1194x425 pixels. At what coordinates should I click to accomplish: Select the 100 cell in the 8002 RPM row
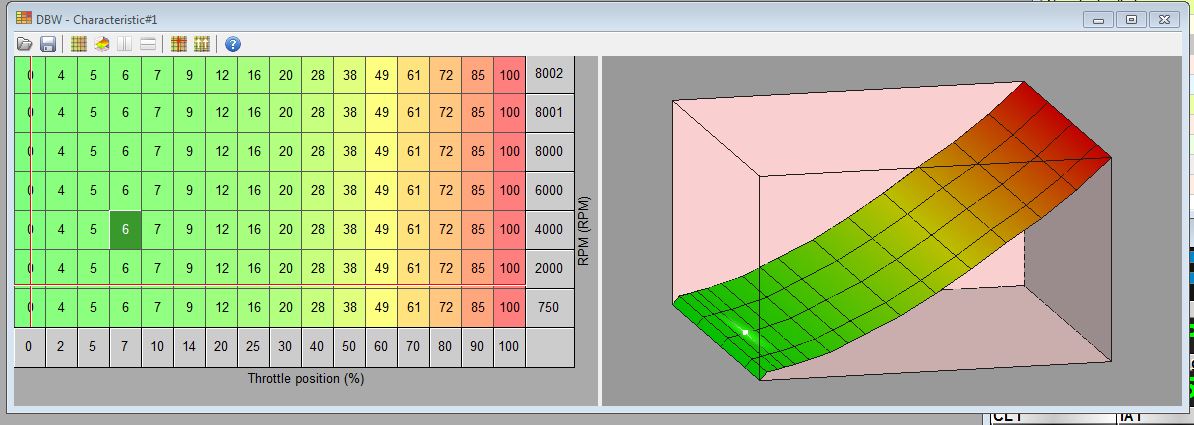(x=510, y=74)
